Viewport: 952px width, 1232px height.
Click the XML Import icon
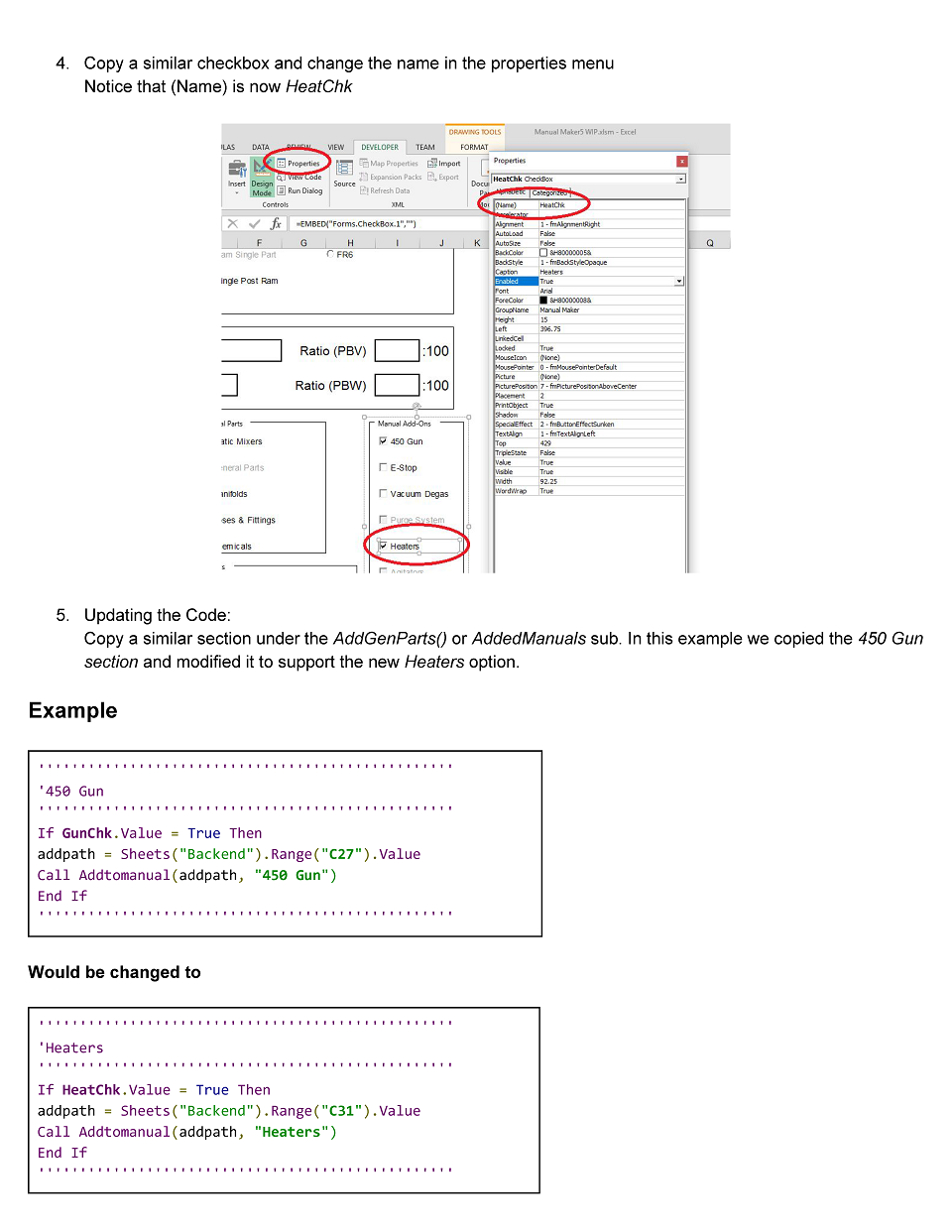tap(444, 164)
